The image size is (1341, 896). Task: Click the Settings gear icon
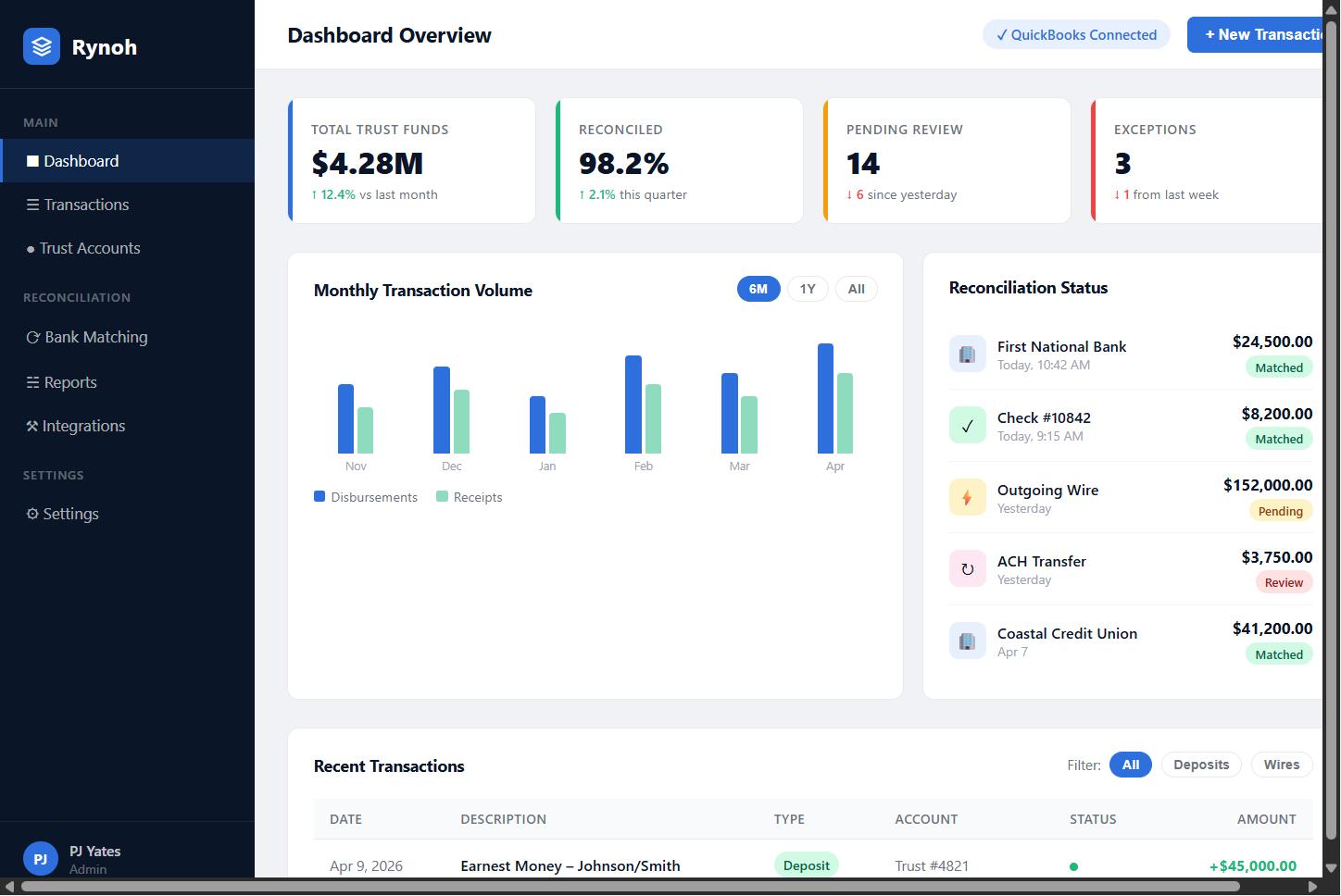pyautogui.click(x=32, y=514)
